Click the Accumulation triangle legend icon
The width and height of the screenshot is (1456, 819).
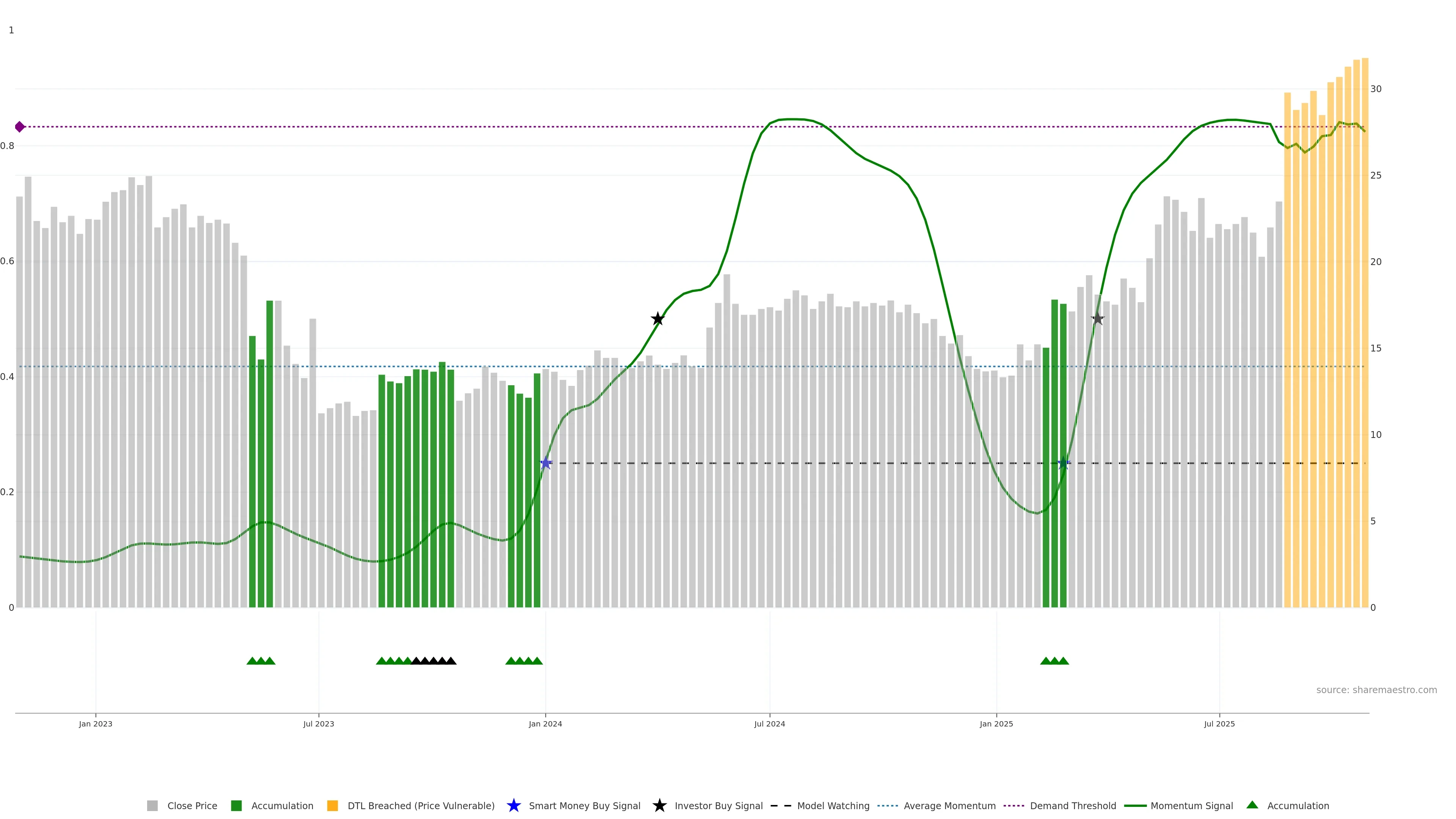(x=1252, y=805)
